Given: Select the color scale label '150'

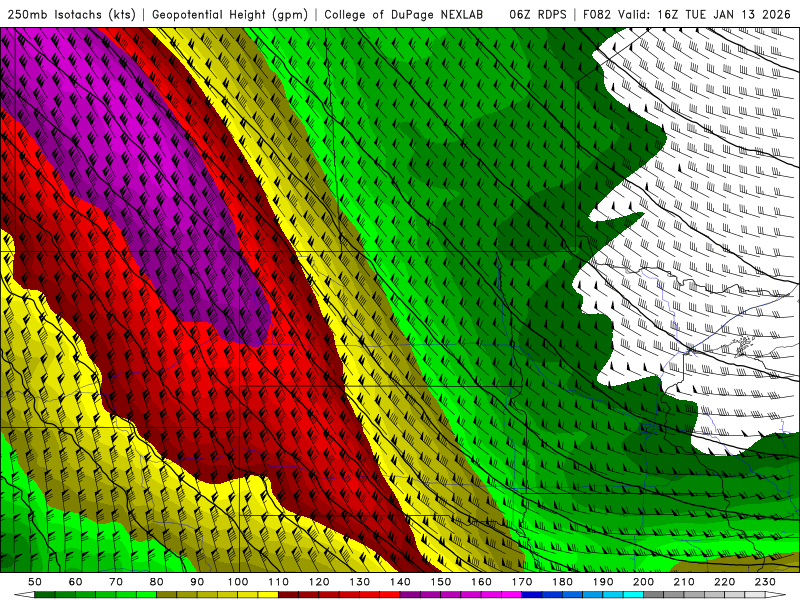Looking at the screenshot, I should click(x=441, y=582).
